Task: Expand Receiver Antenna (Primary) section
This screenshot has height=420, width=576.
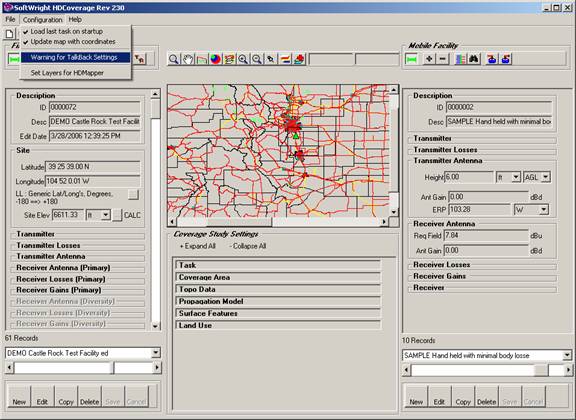Action: [x=78, y=268]
